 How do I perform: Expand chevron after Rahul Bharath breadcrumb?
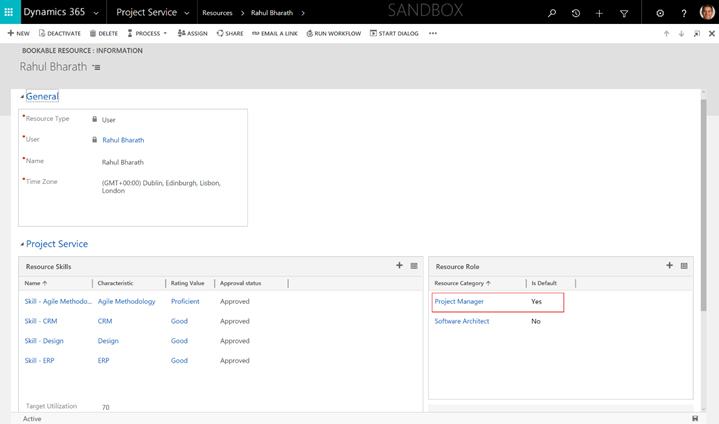(303, 13)
